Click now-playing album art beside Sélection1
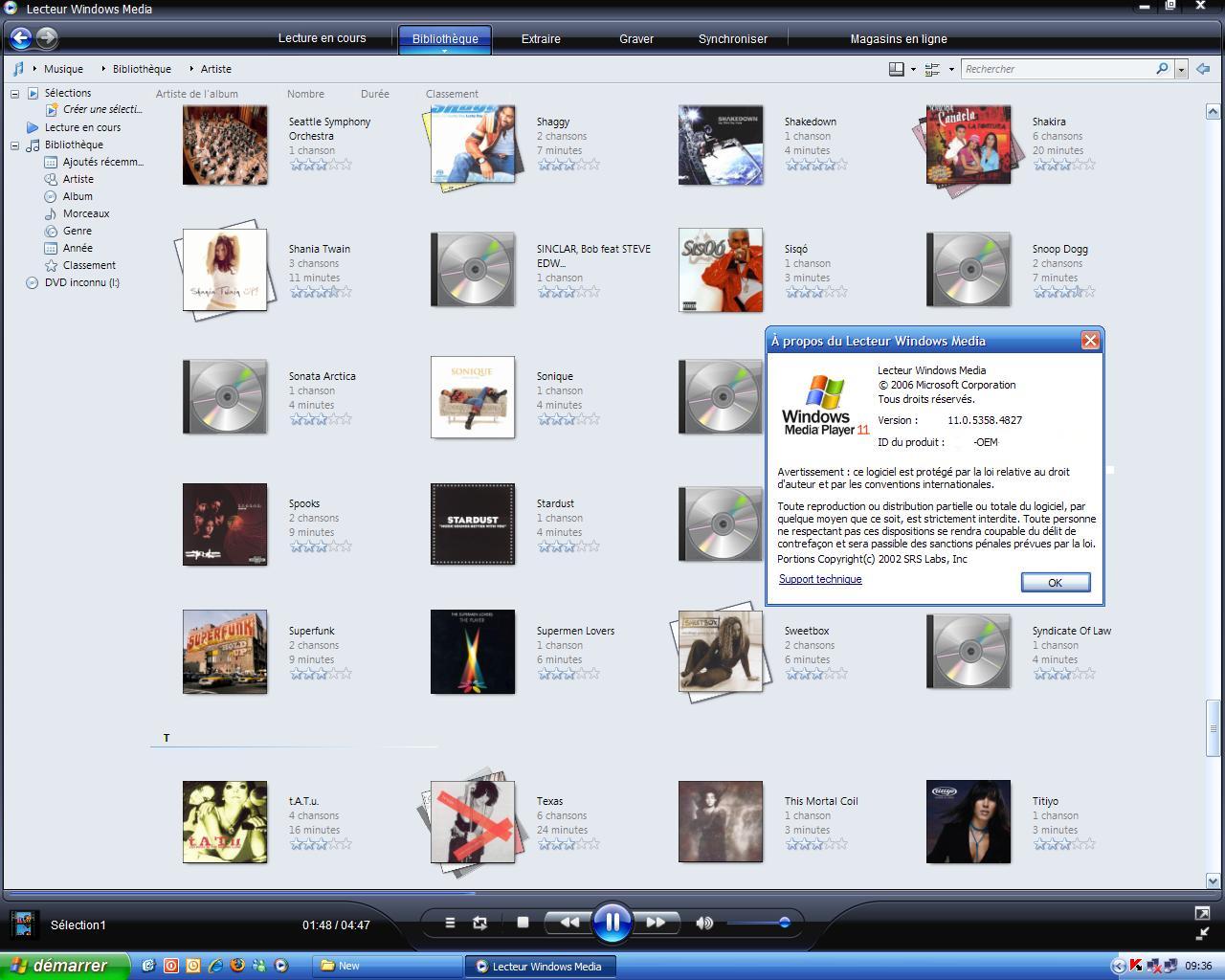The width and height of the screenshot is (1225, 980). (x=24, y=924)
